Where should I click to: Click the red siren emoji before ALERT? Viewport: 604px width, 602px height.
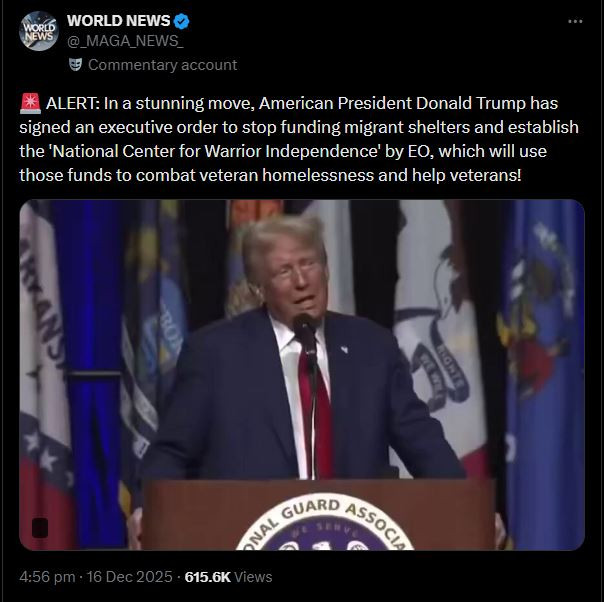[30, 103]
